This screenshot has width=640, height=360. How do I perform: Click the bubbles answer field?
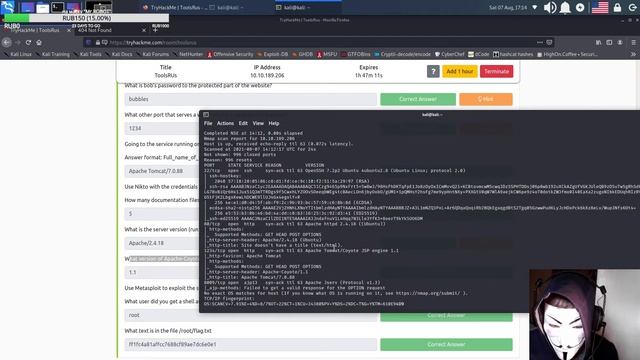pyautogui.click(x=251, y=99)
